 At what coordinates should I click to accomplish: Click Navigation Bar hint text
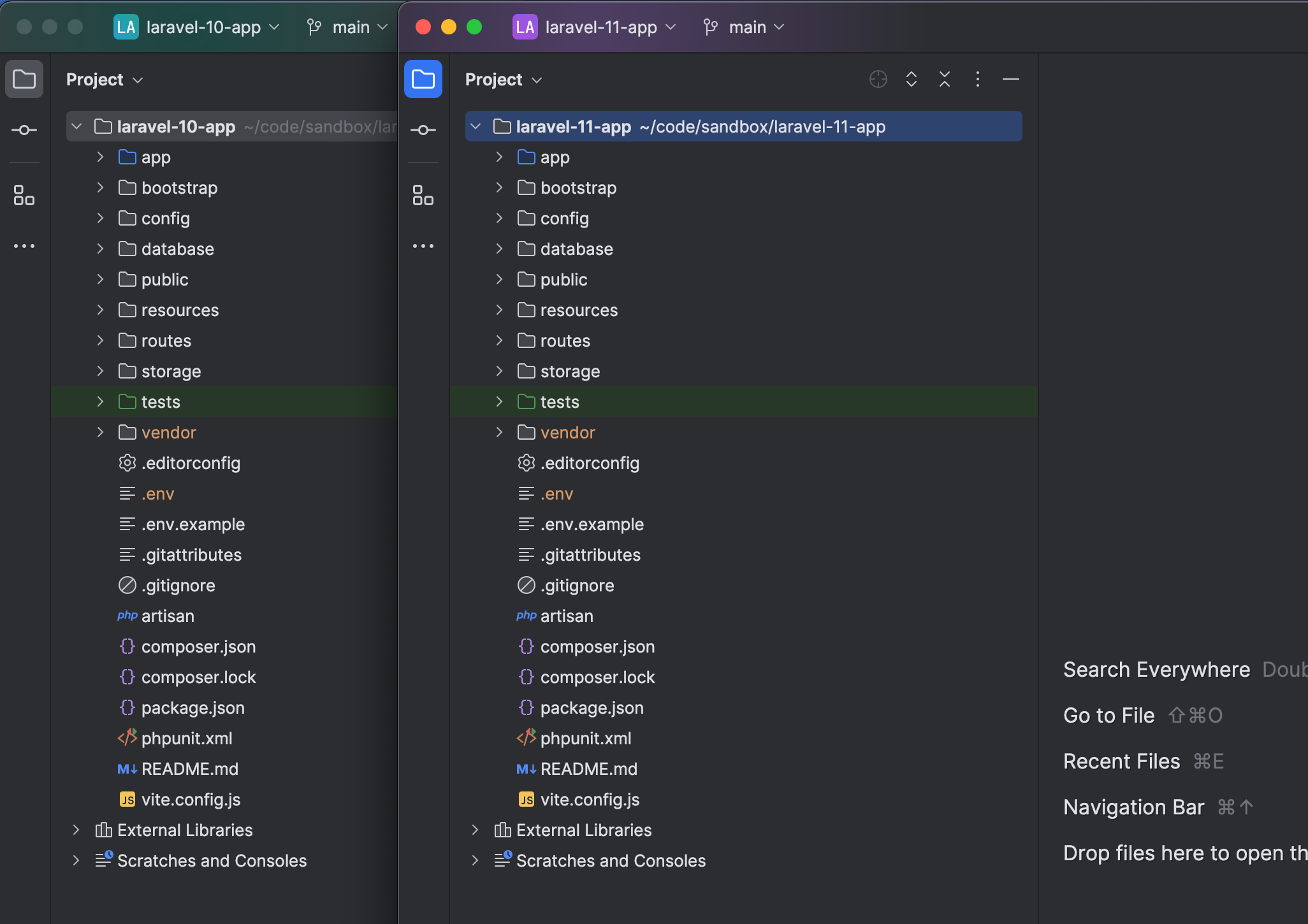(x=1133, y=807)
